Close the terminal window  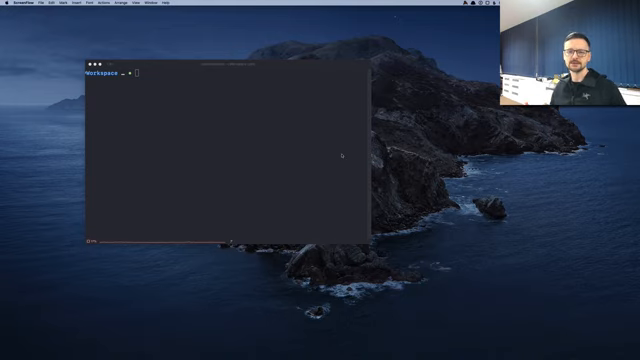[x=90, y=64]
